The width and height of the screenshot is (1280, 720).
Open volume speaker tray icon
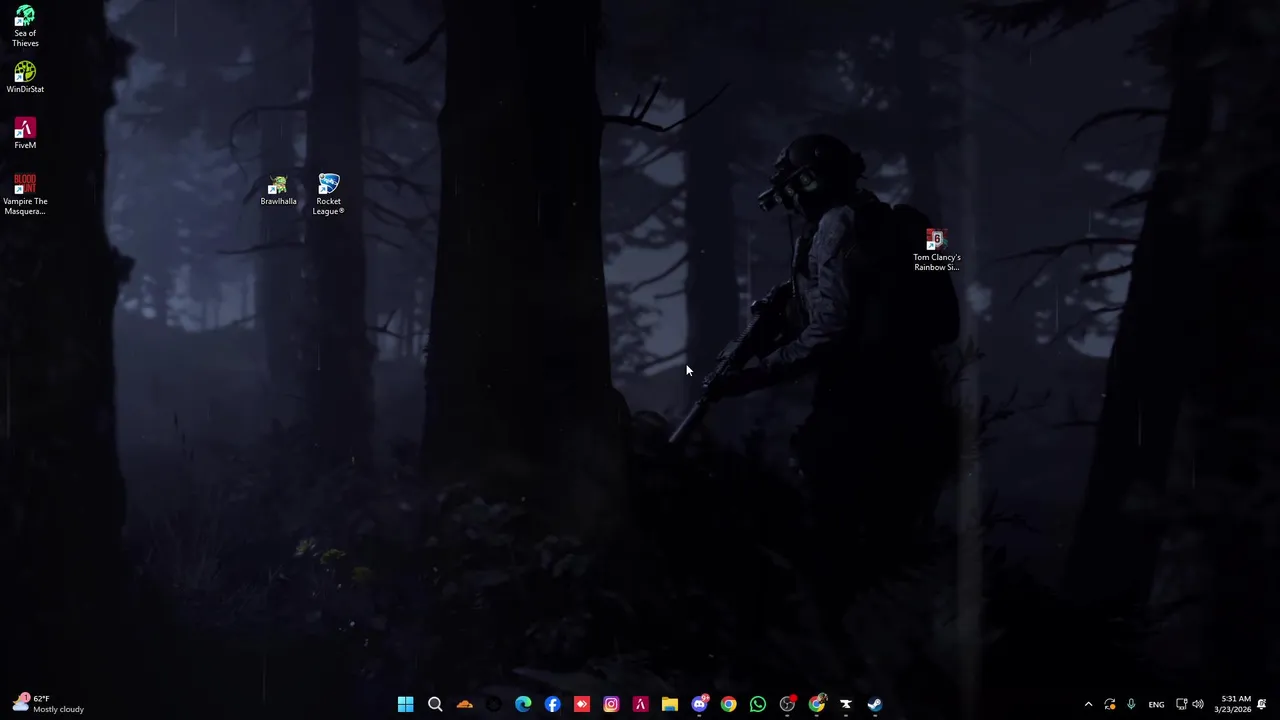pos(1198,704)
